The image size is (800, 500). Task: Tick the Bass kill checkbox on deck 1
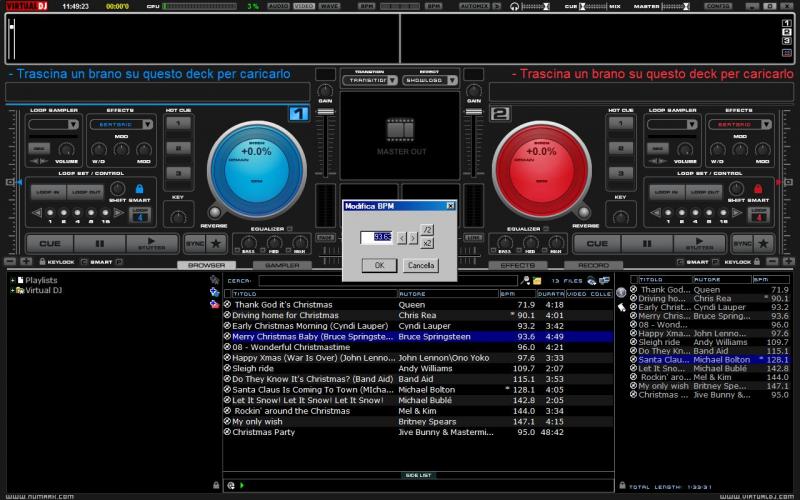point(237,251)
